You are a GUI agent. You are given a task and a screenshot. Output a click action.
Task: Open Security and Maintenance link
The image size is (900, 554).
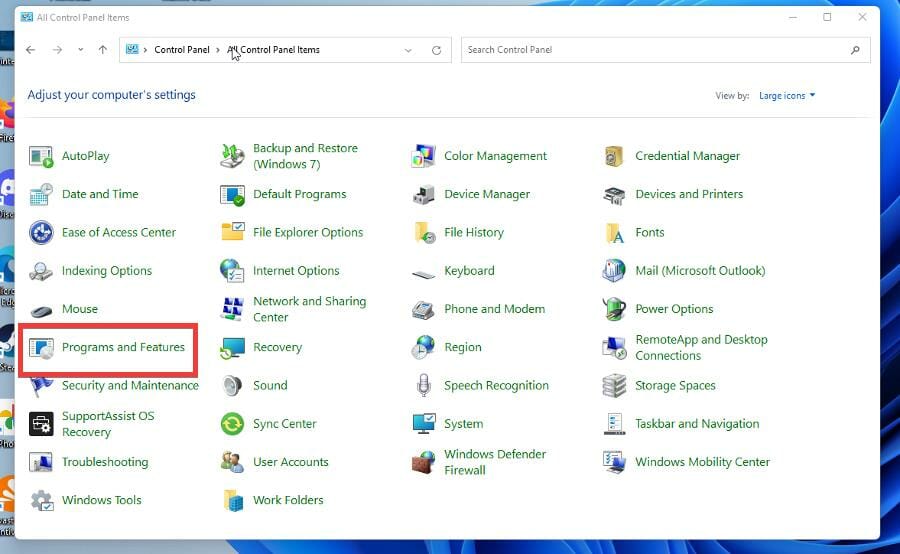(130, 386)
